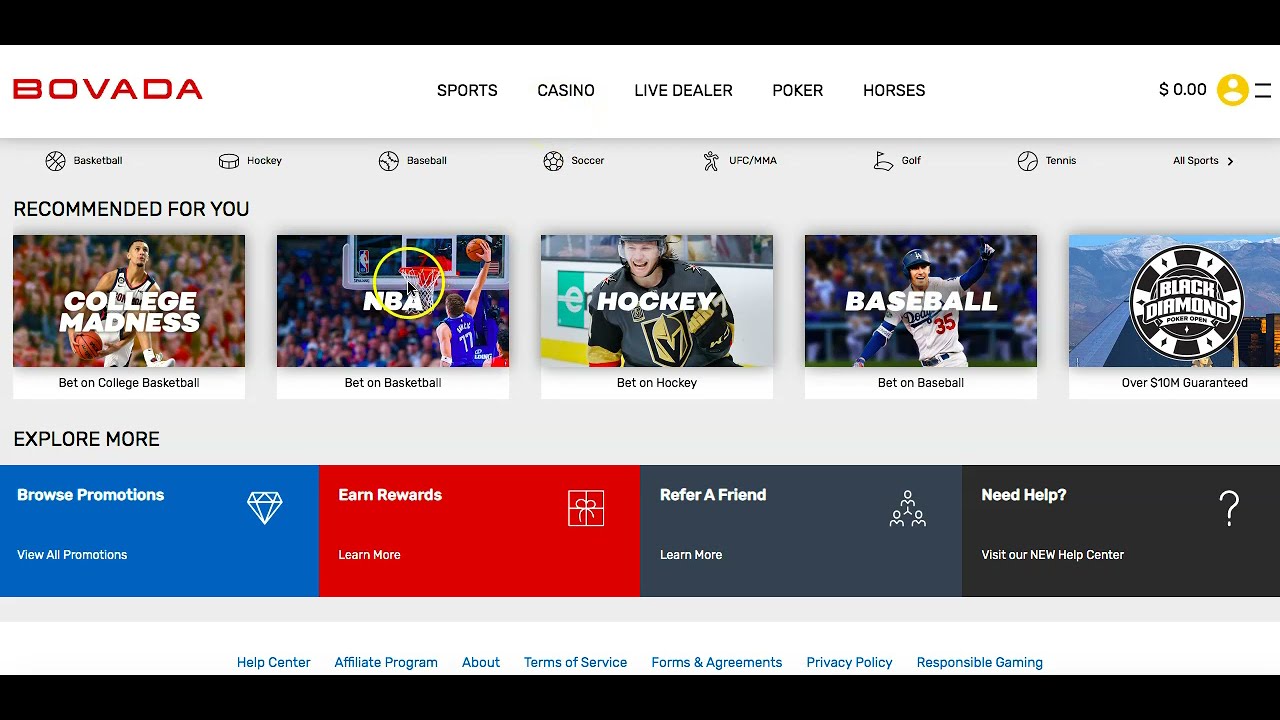Click the $ 0.00 account balance
The height and width of the screenshot is (720, 1280).
(1183, 90)
